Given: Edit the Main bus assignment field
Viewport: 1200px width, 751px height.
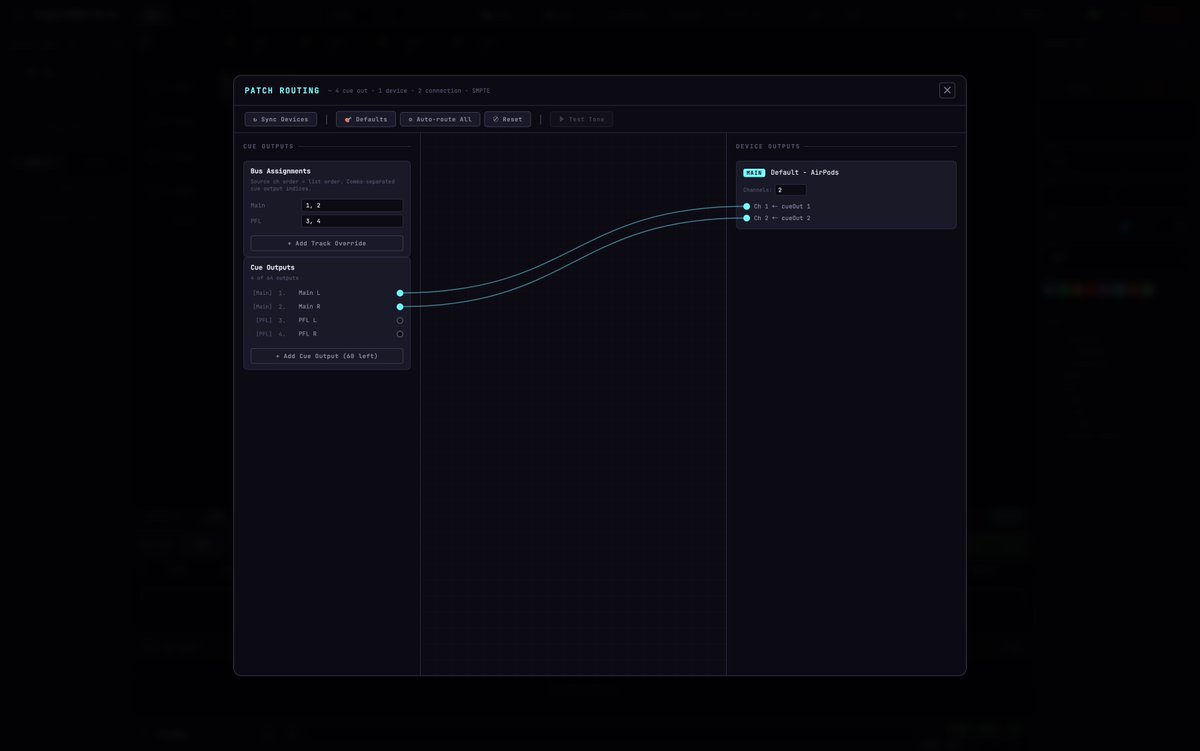Looking at the screenshot, I should point(352,205).
